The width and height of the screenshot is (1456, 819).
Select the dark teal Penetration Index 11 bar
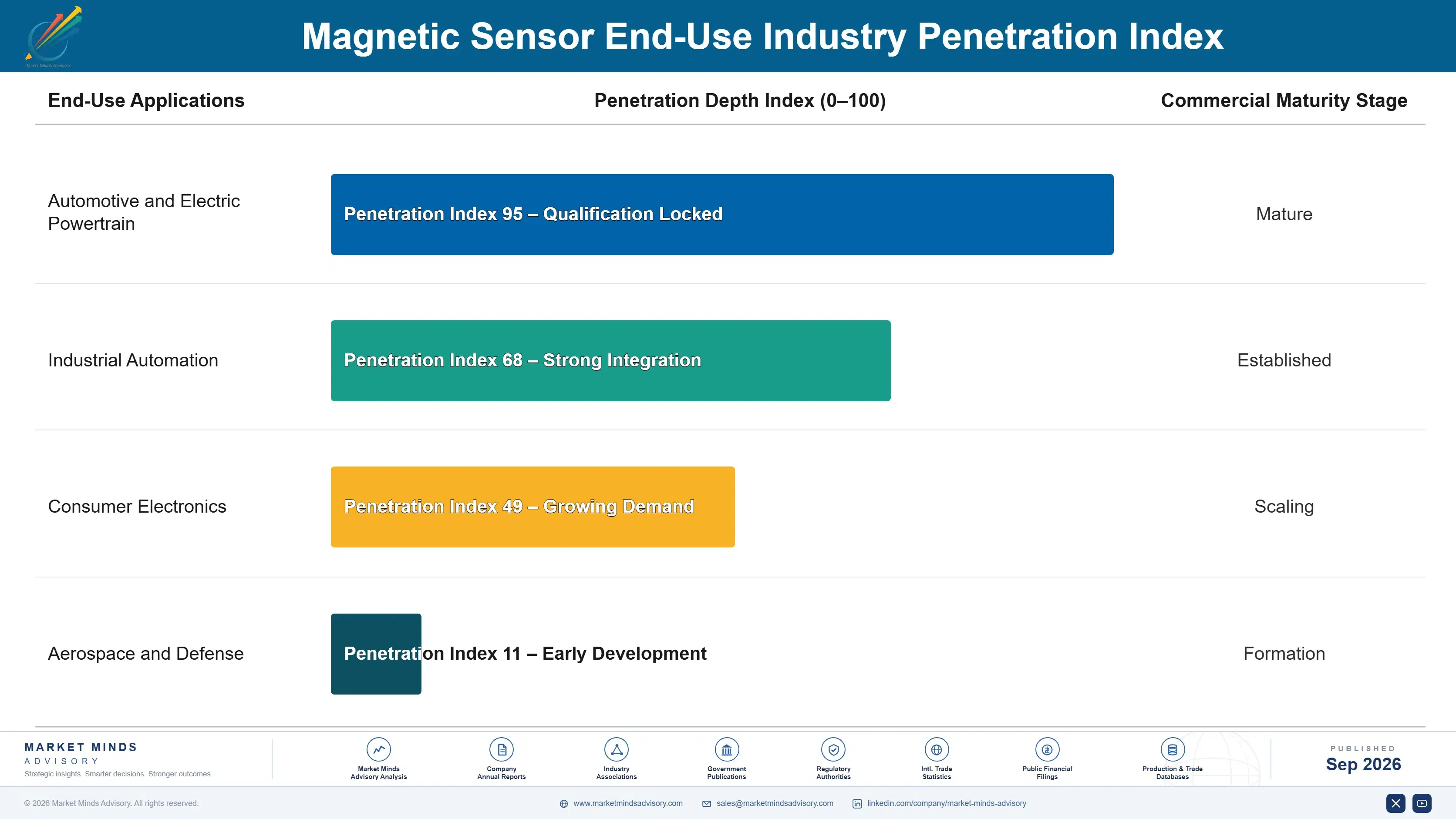(x=376, y=654)
